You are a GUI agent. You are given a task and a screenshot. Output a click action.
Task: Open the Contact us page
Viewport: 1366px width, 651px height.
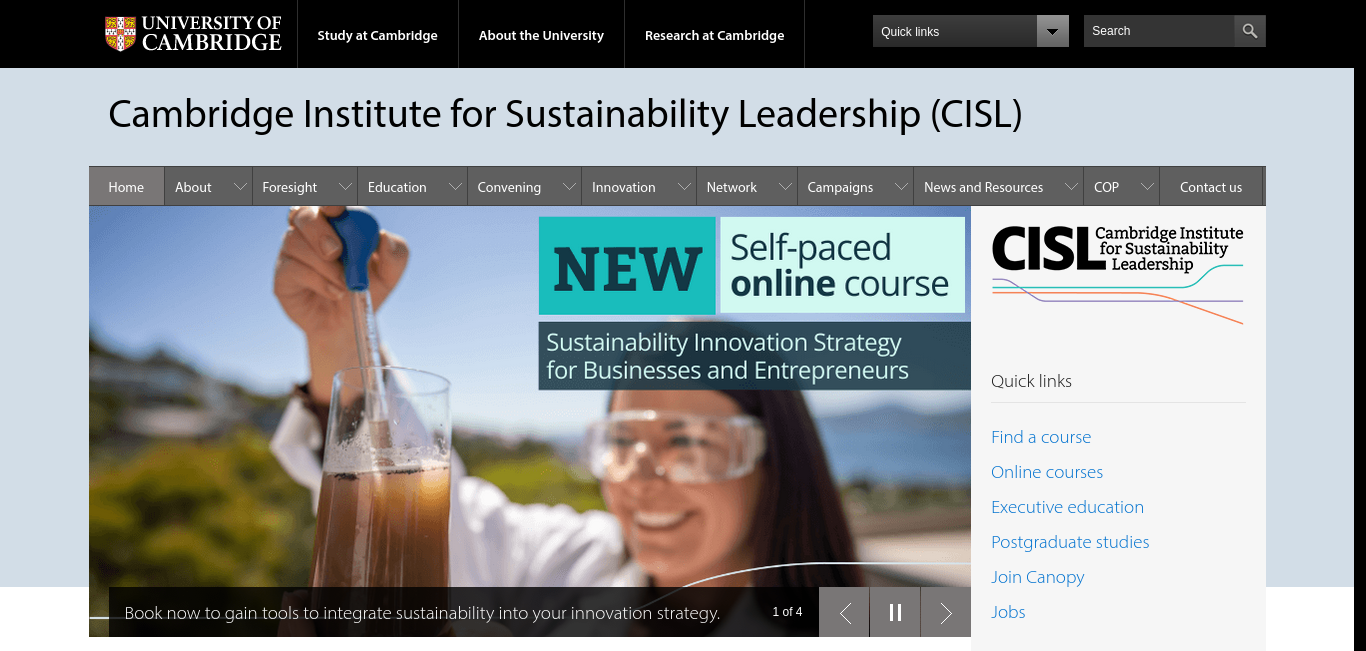tap(1211, 187)
